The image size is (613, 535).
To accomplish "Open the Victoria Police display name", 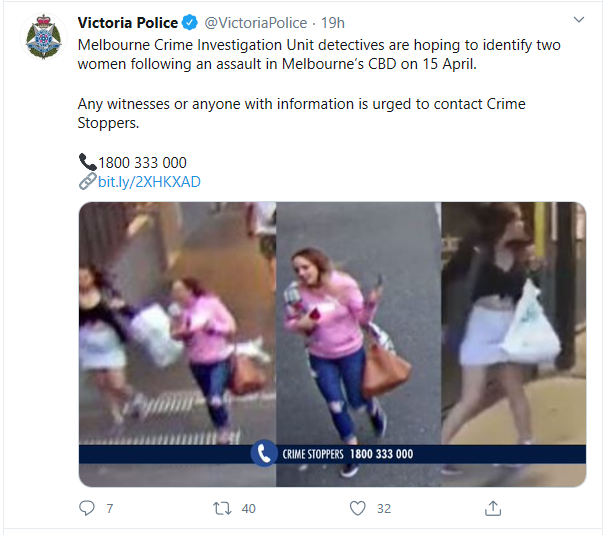I will click(x=128, y=23).
